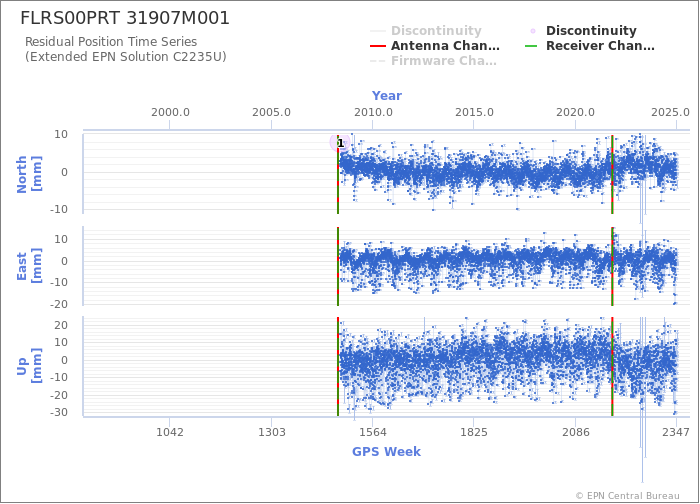Click the 2010.0 year tick label
Screen dimensions: 700x504
[373, 112]
